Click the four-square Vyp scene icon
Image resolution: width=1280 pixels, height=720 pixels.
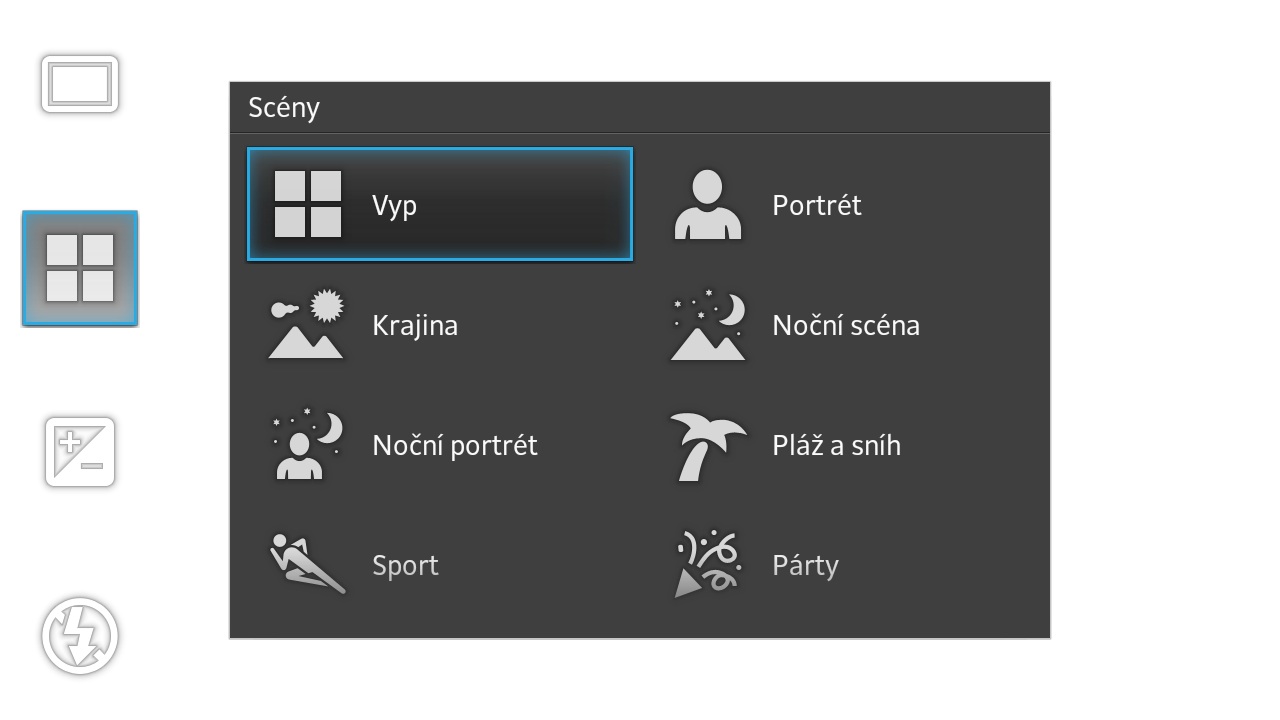(x=308, y=204)
